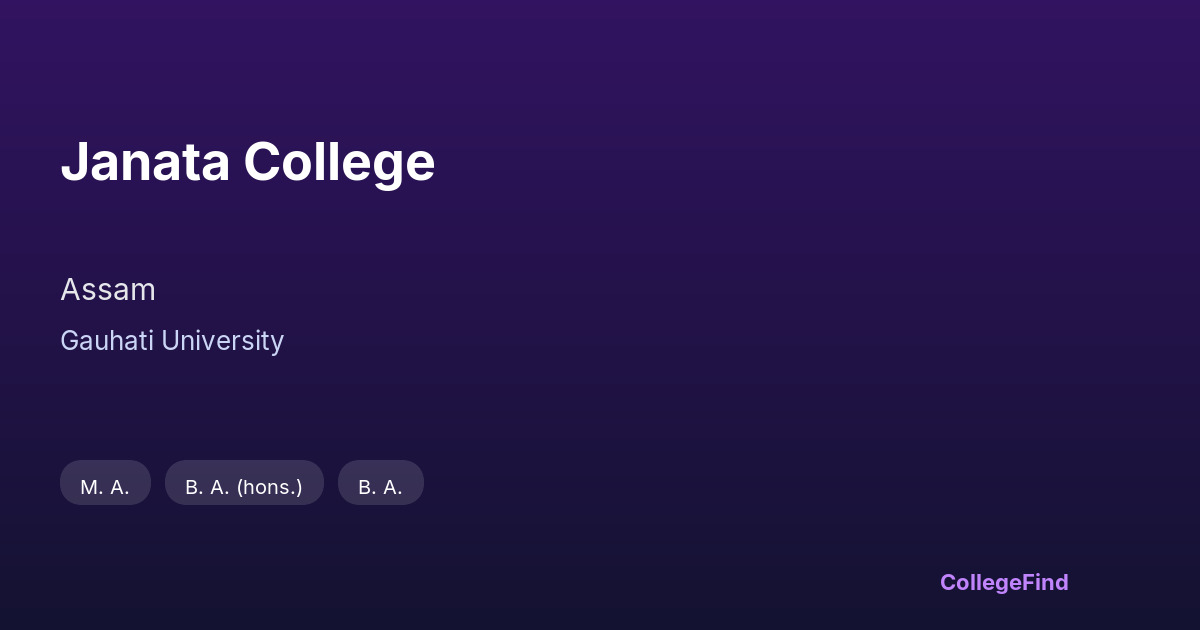
Task: Open the Gauhati University affiliation link
Action: [172, 341]
